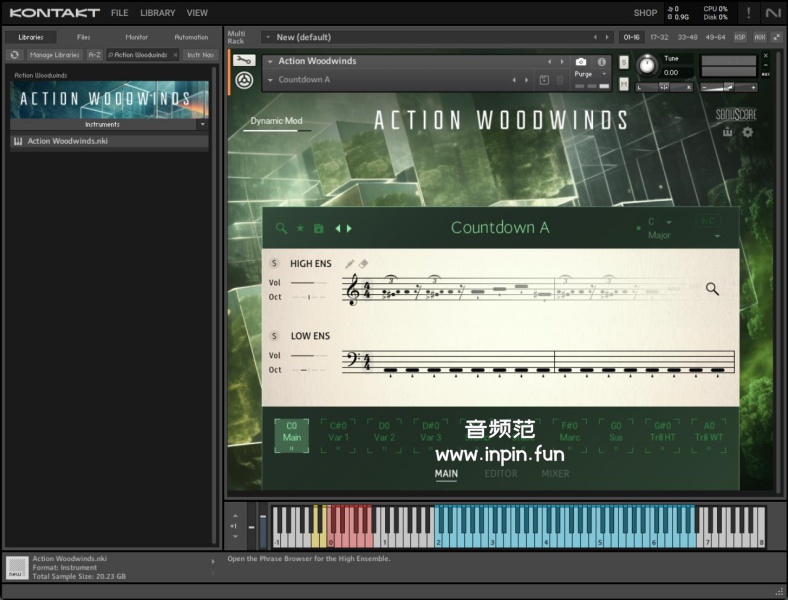Toggle solo on the LOW ENS track
The width and height of the screenshot is (788, 600).
click(x=274, y=336)
